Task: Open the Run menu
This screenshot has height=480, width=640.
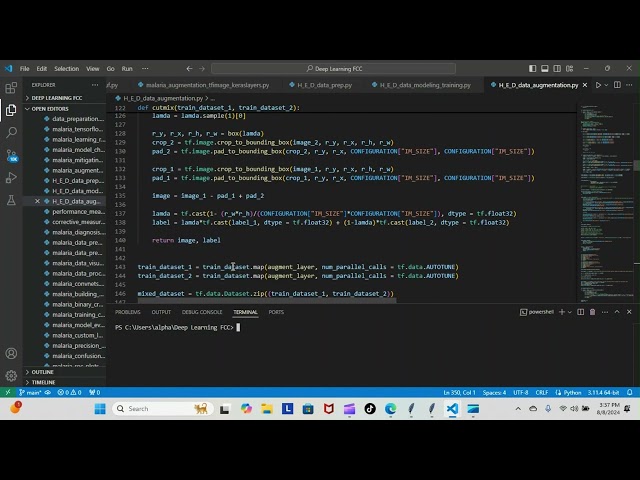Action: 127,69
